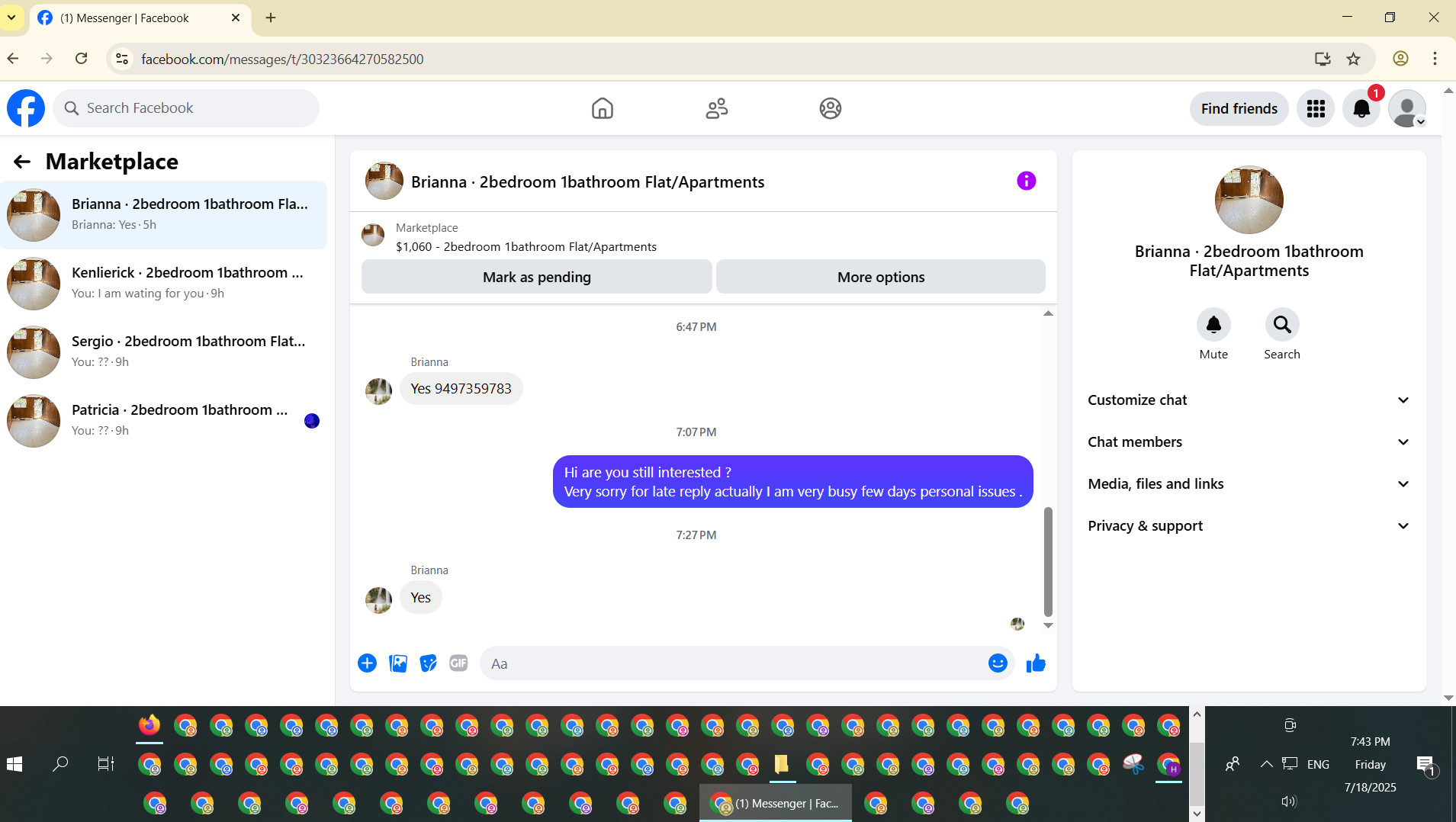
Task: Open the Kenlierick conversation
Action: click(x=163, y=284)
